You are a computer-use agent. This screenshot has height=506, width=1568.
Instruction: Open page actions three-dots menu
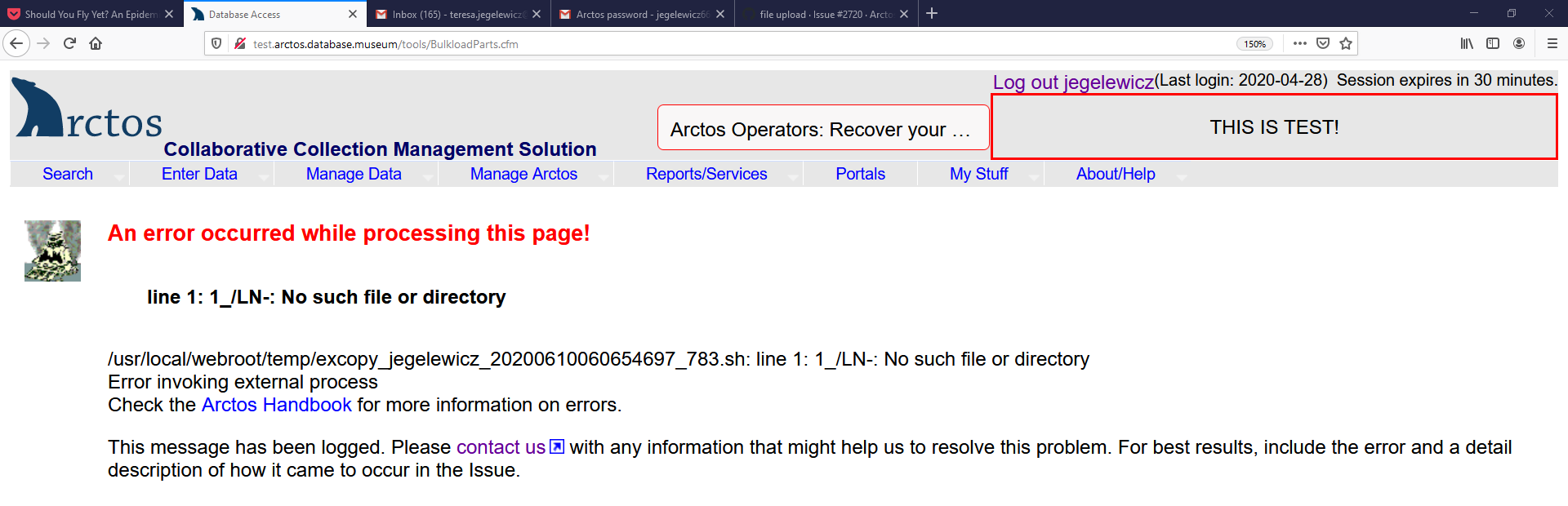[1300, 43]
